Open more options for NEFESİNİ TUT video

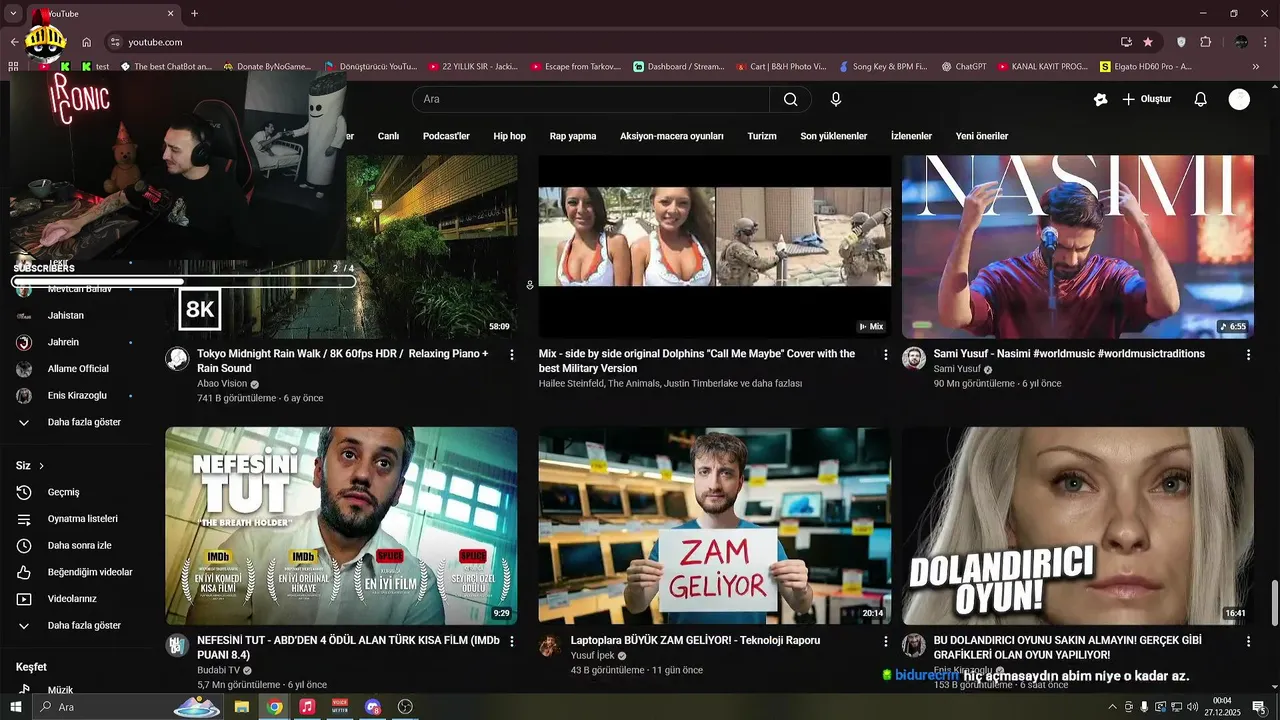point(512,641)
